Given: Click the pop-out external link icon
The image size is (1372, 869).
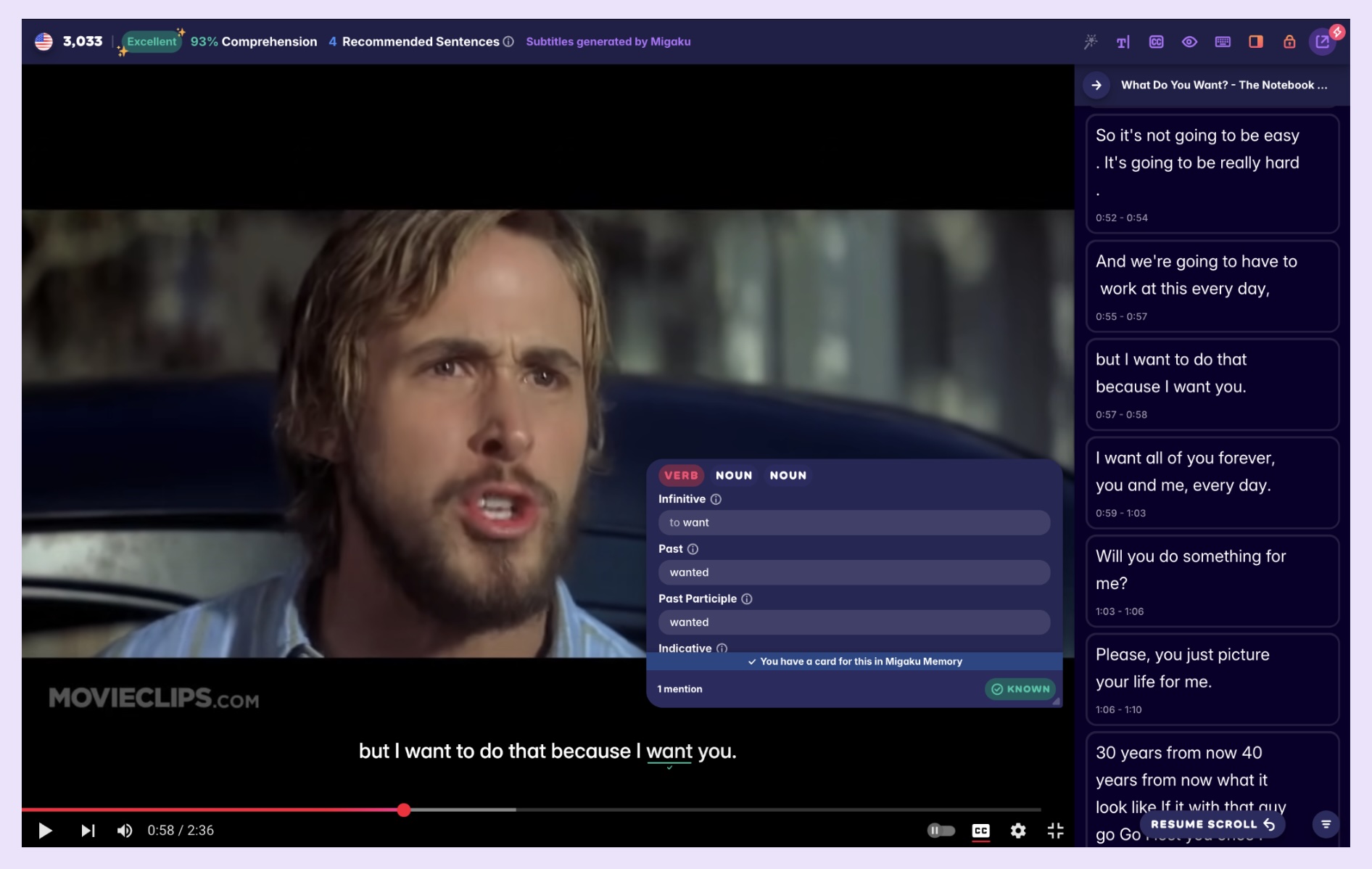Looking at the screenshot, I should click(x=1322, y=42).
